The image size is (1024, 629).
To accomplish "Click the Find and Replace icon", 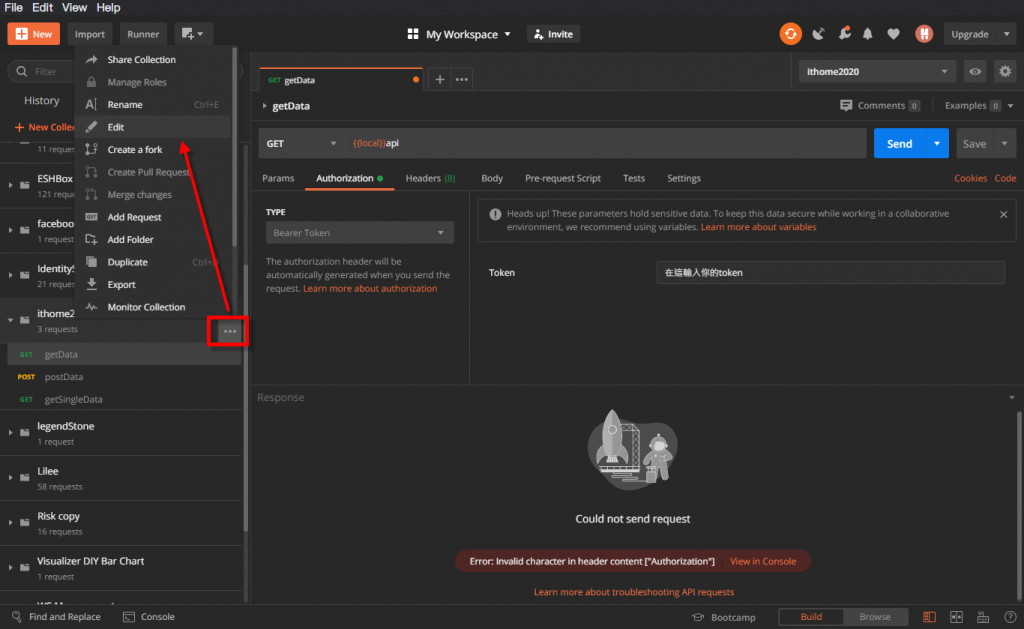I will click(17, 617).
